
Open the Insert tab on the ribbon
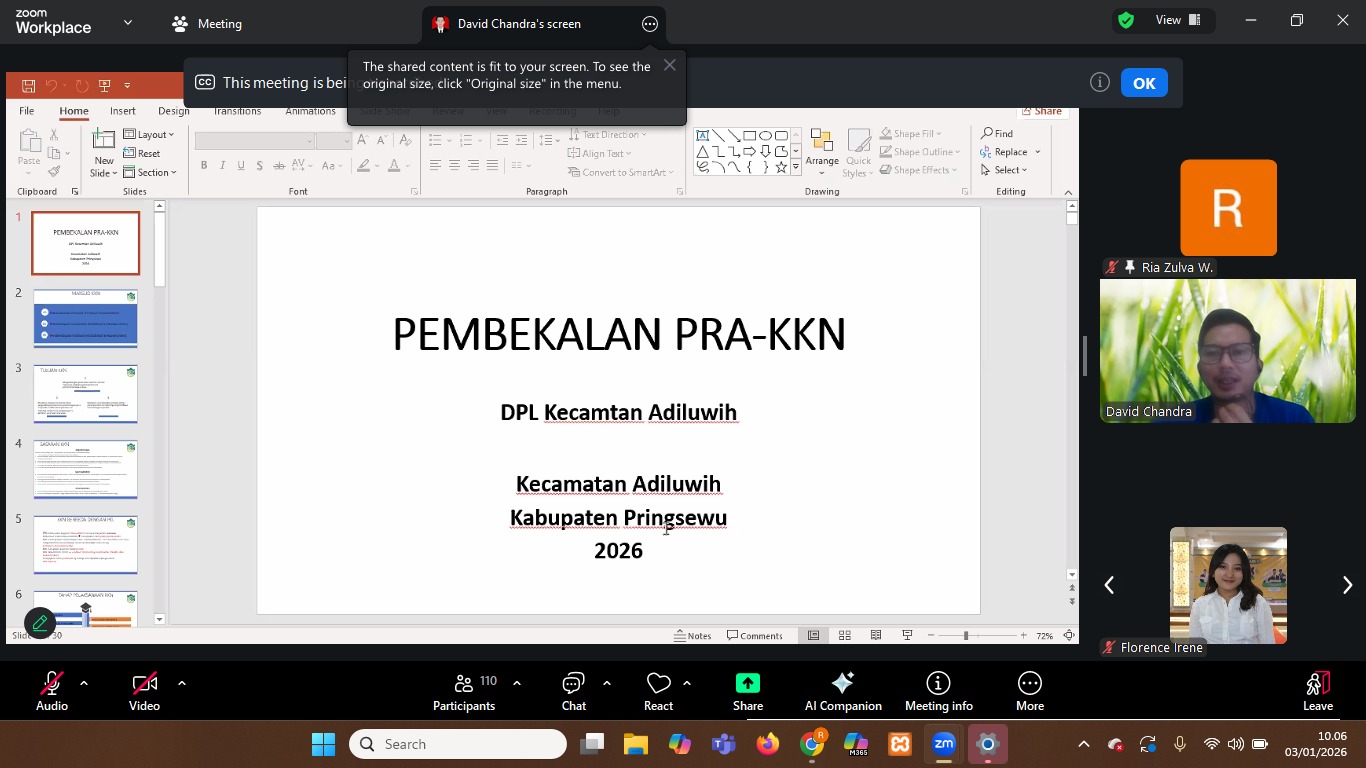pyautogui.click(x=122, y=111)
